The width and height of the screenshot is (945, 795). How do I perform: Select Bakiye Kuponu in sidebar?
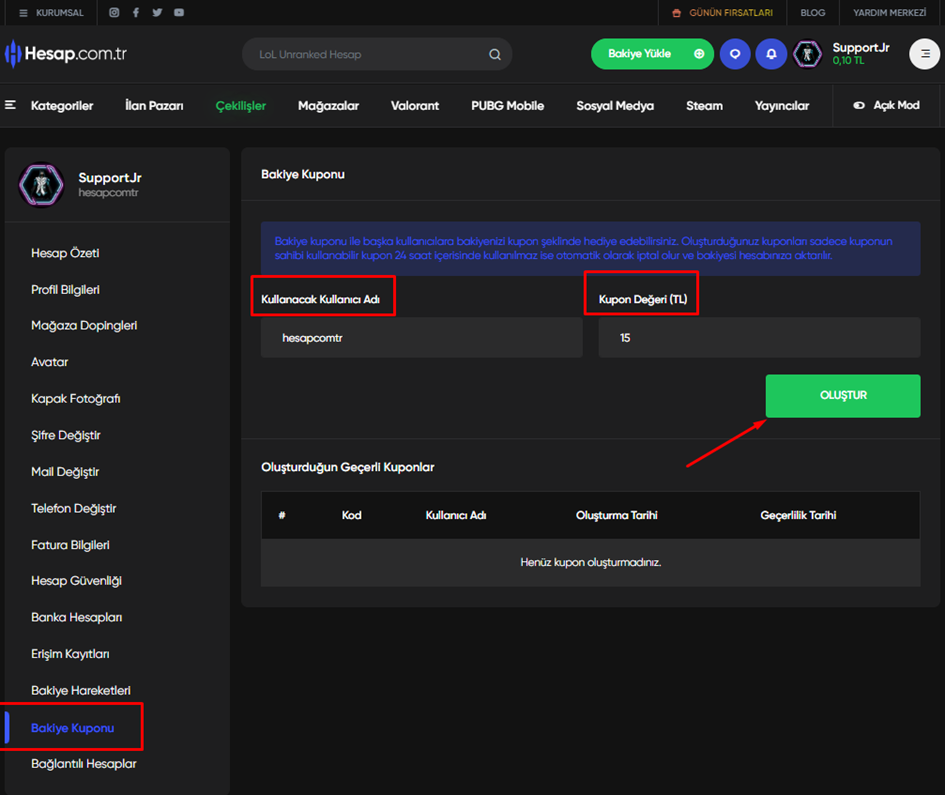(x=72, y=728)
